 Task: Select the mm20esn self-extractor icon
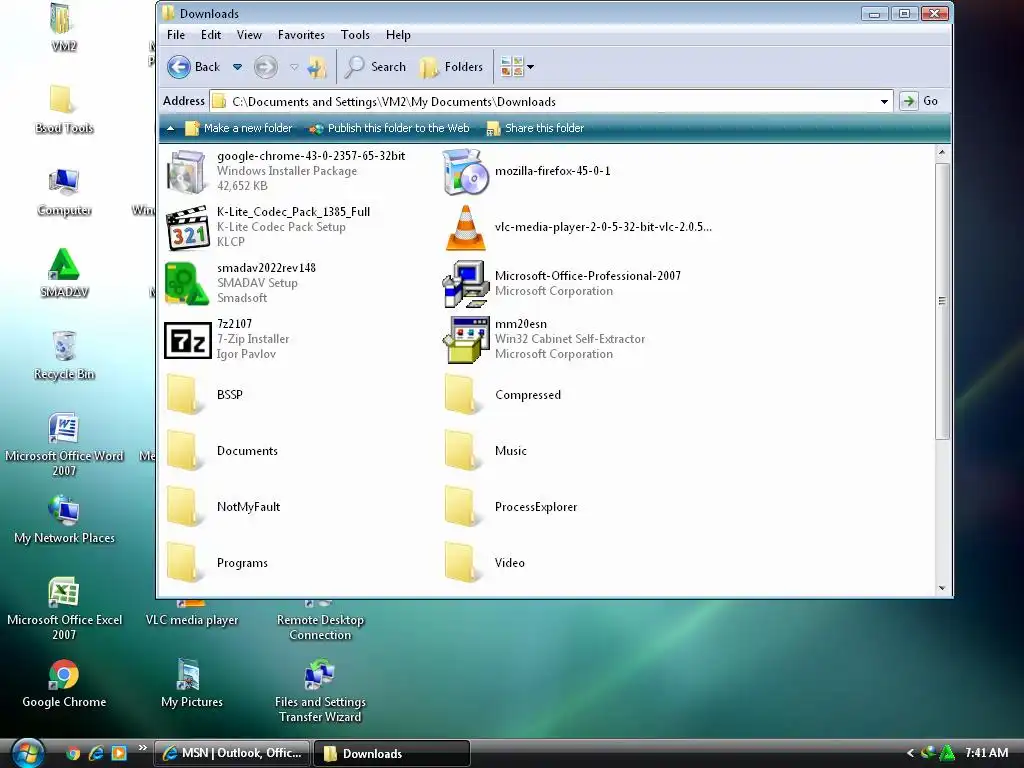465,340
